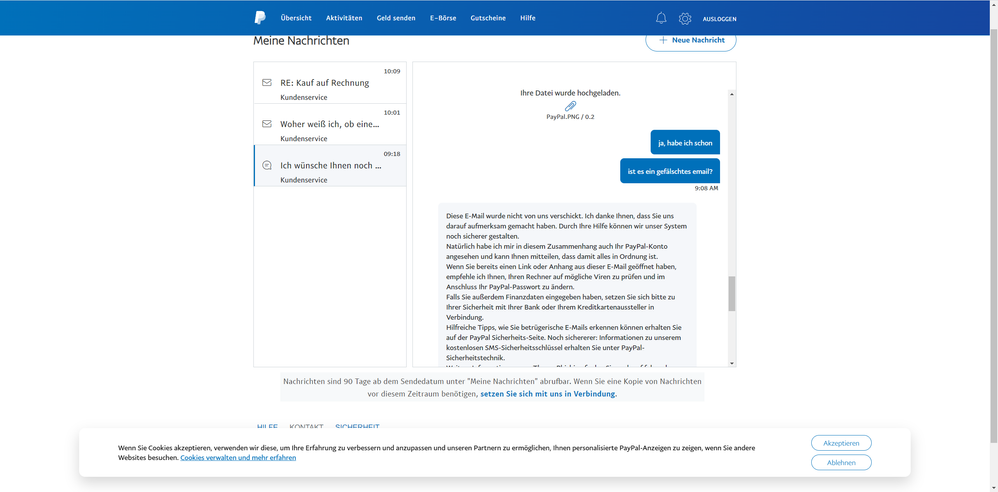This screenshot has width=998, height=492.
Task: Decline cookies with Ablehnen button
Action: (841, 462)
